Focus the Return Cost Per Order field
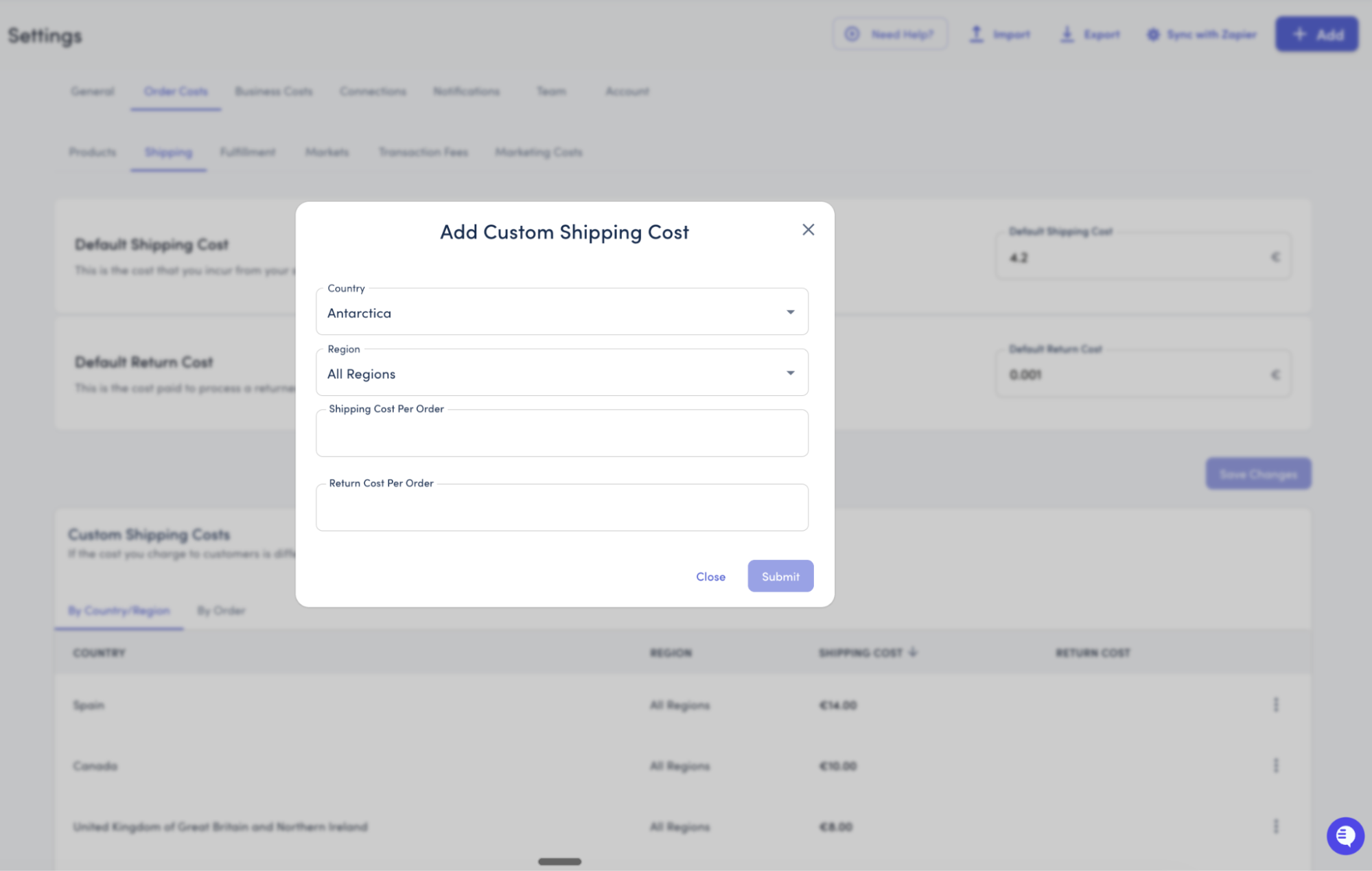The height and width of the screenshot is (871, 1372). pyautogui.click(x=561, y=508)
